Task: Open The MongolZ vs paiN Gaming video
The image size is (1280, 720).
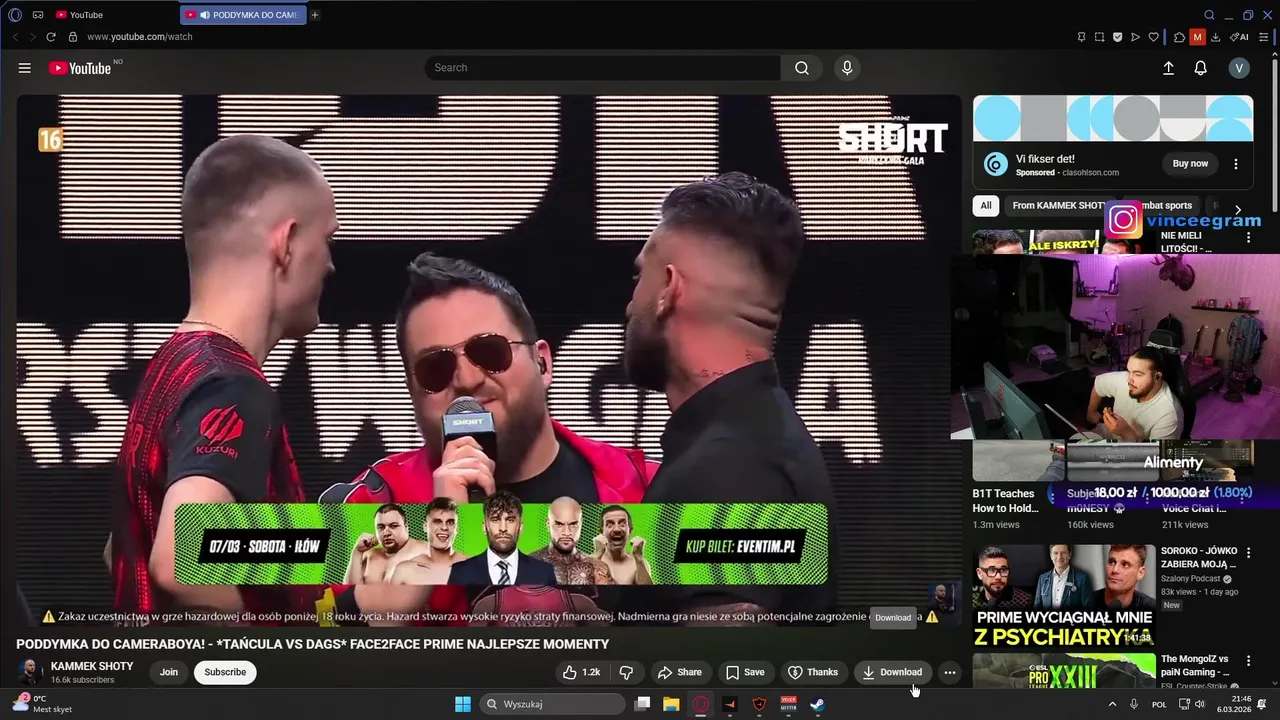Action: click(1195, 666)
